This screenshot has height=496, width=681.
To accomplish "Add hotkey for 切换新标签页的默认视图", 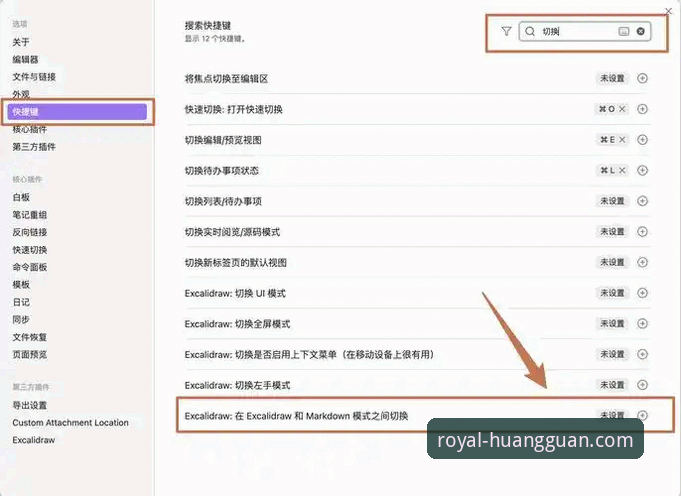I will (642, 262).
